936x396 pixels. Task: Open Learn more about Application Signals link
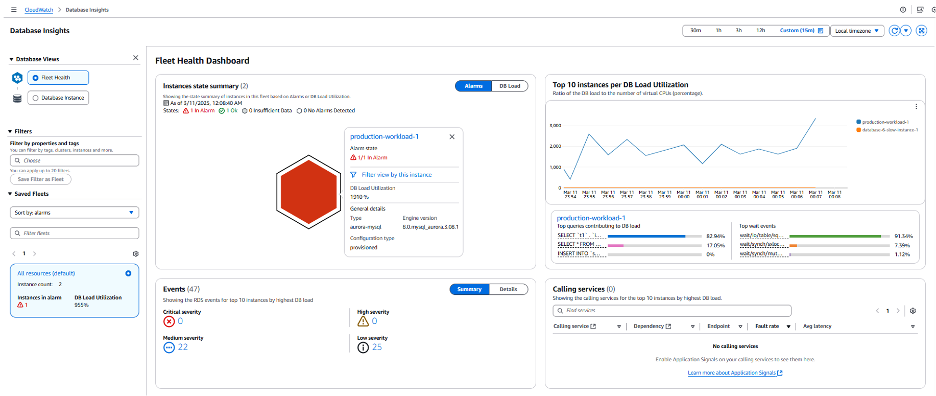735,373
